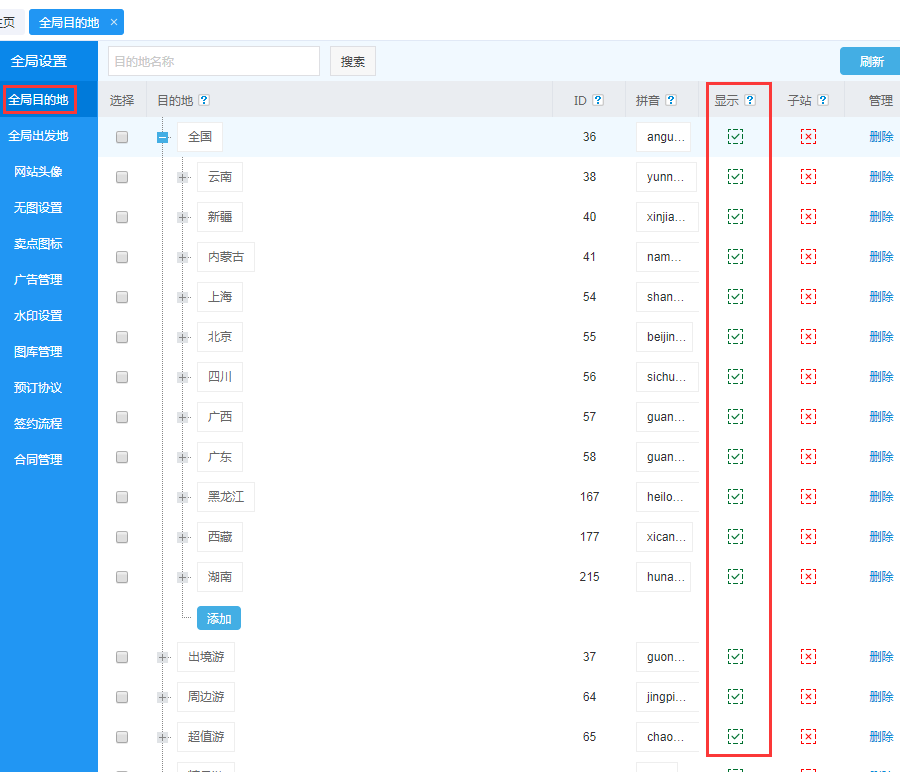Screen dimensions: 900x772
Task: Click the blue 添加 button
Action: (x=219, y=618)
